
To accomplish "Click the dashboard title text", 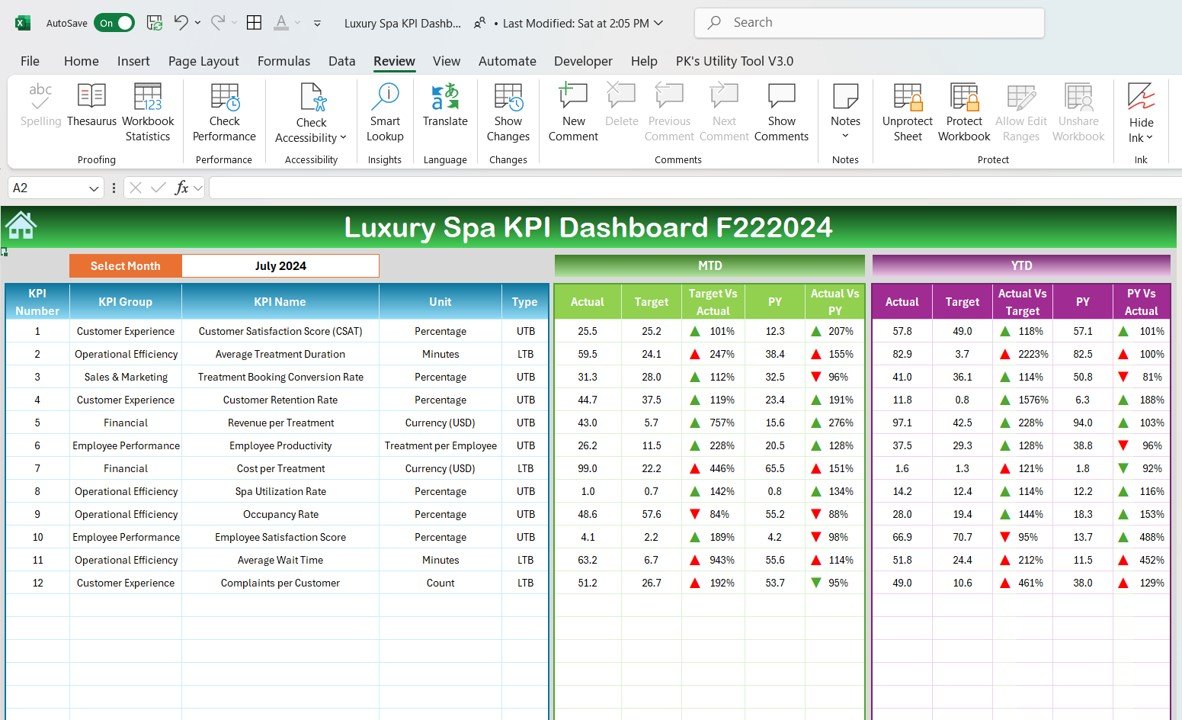I will [x=588, y=227].
